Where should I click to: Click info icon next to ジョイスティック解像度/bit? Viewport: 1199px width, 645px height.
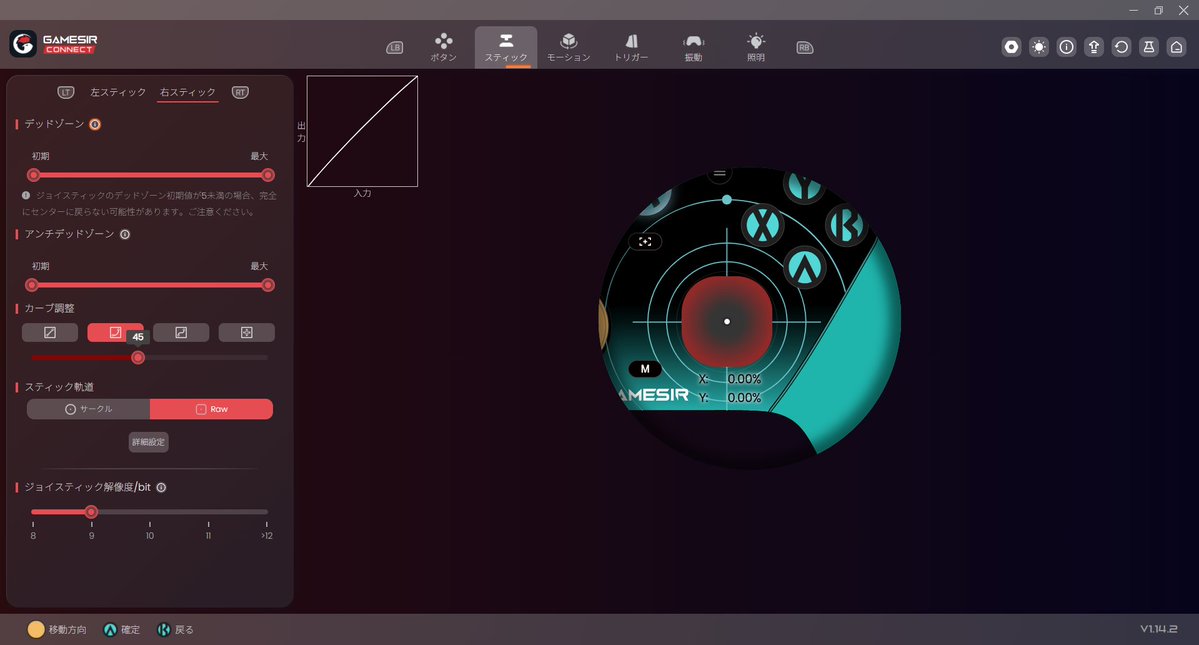pyautogui.click(x=161, y=488)
